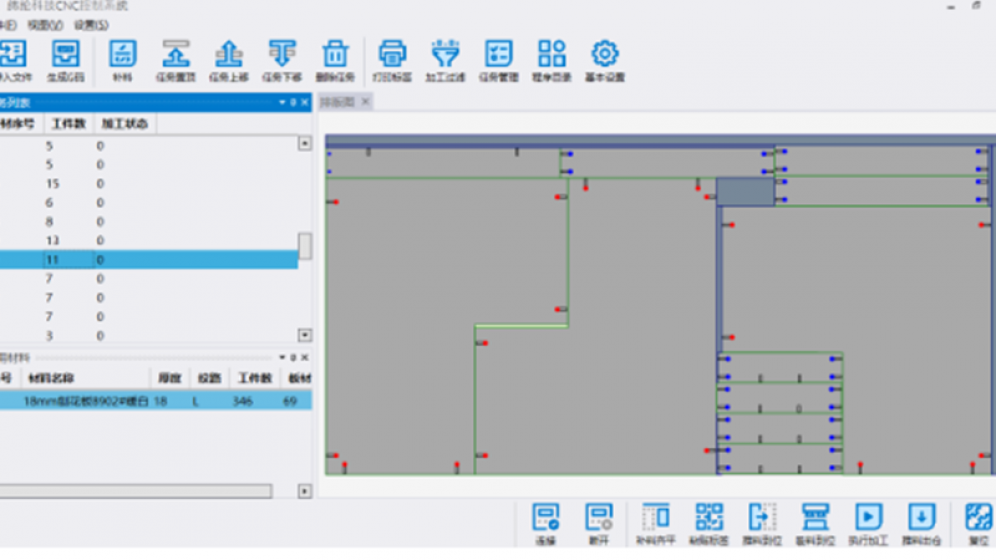Toggle the pin on the task list panel
The width and height of the screenshot is (996, 560).
tap(293, 102)
